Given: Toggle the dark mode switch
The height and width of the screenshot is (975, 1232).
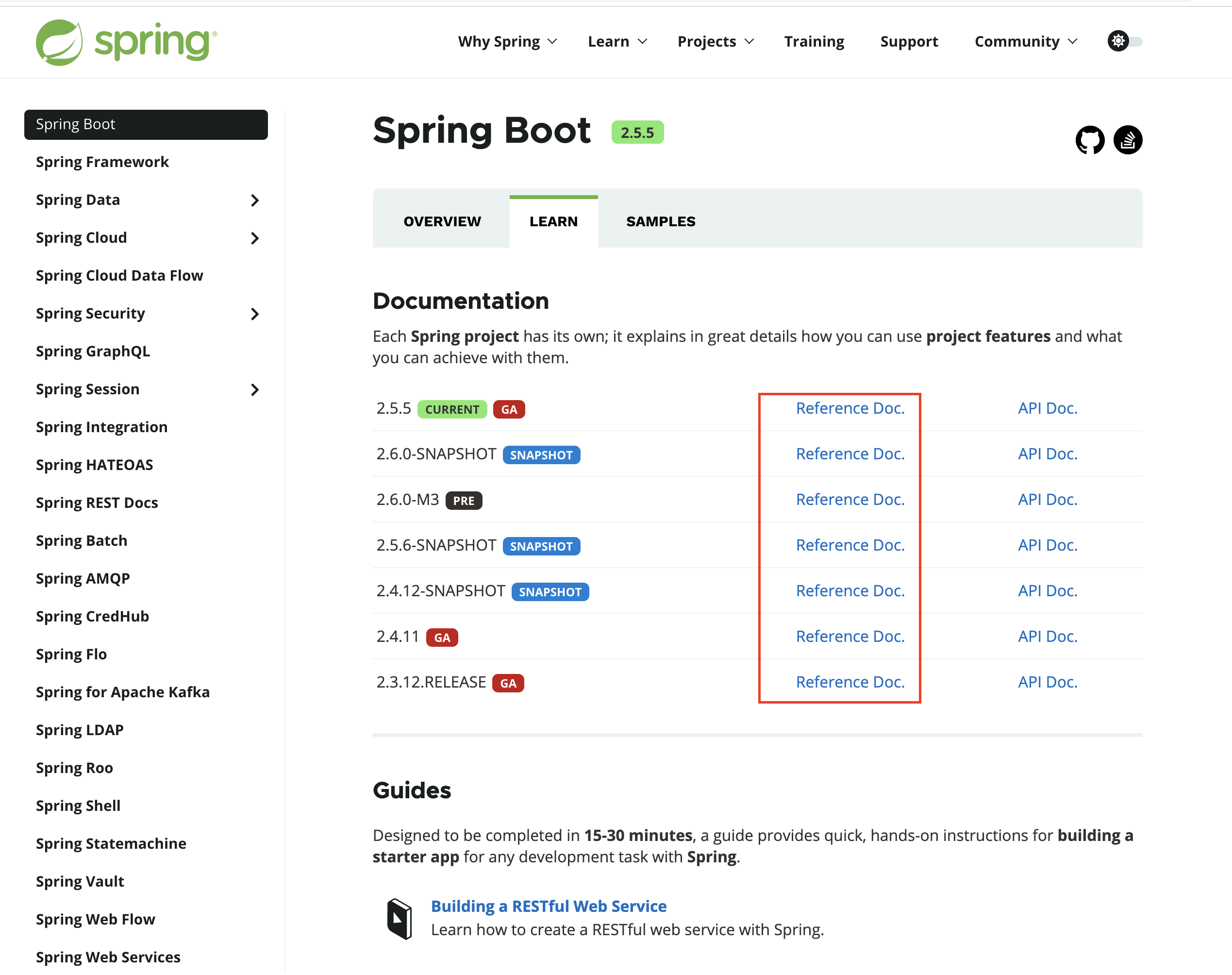Looking at the screenshot, I should click(1125, 41).
